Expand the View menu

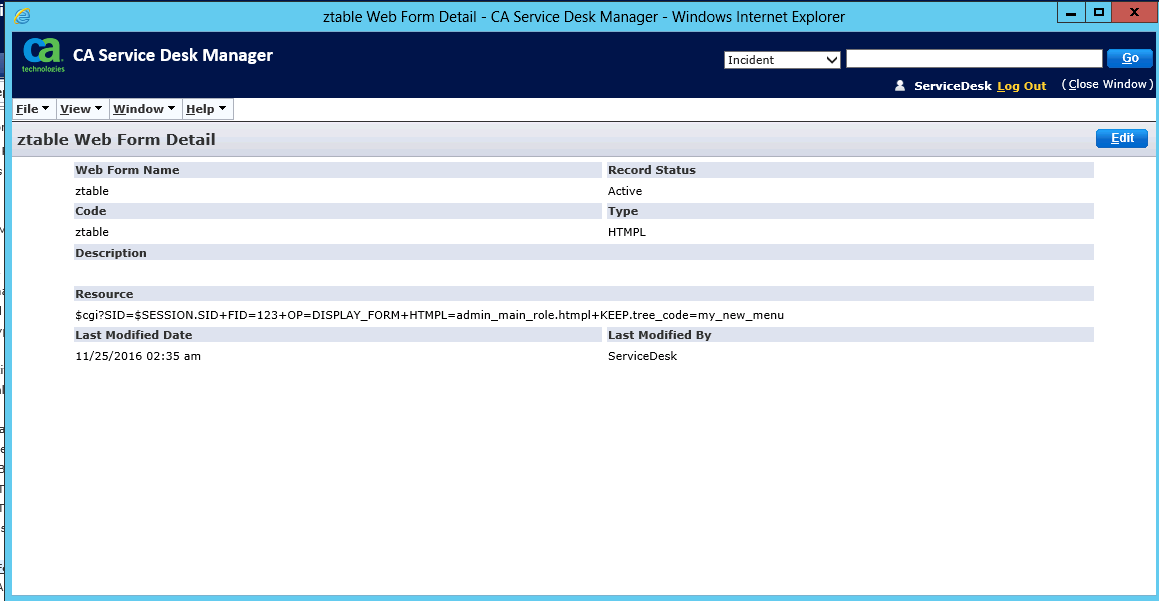pos(81,109)
